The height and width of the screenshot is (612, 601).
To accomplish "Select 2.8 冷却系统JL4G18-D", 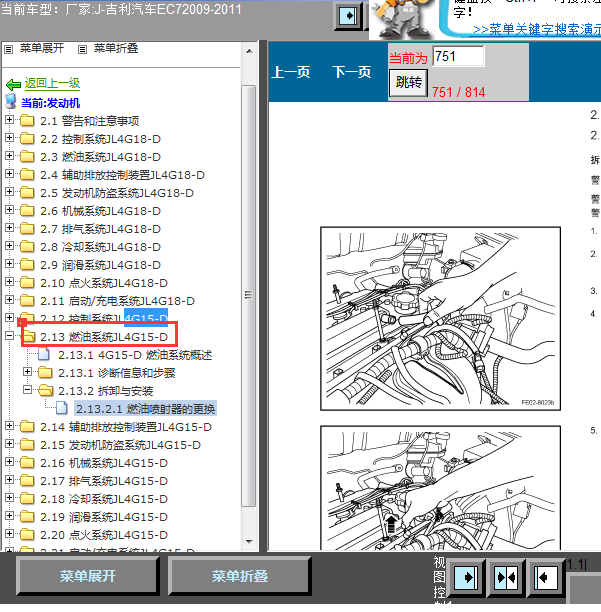I will [100, 247].
